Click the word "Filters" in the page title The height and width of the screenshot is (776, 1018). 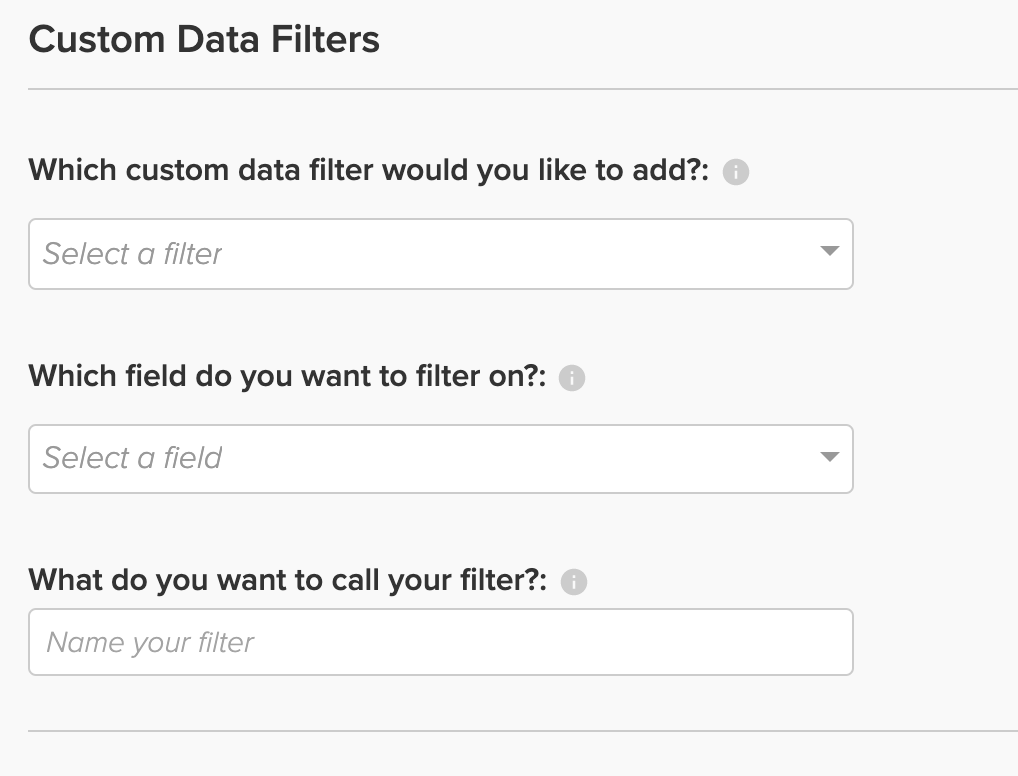325,40
